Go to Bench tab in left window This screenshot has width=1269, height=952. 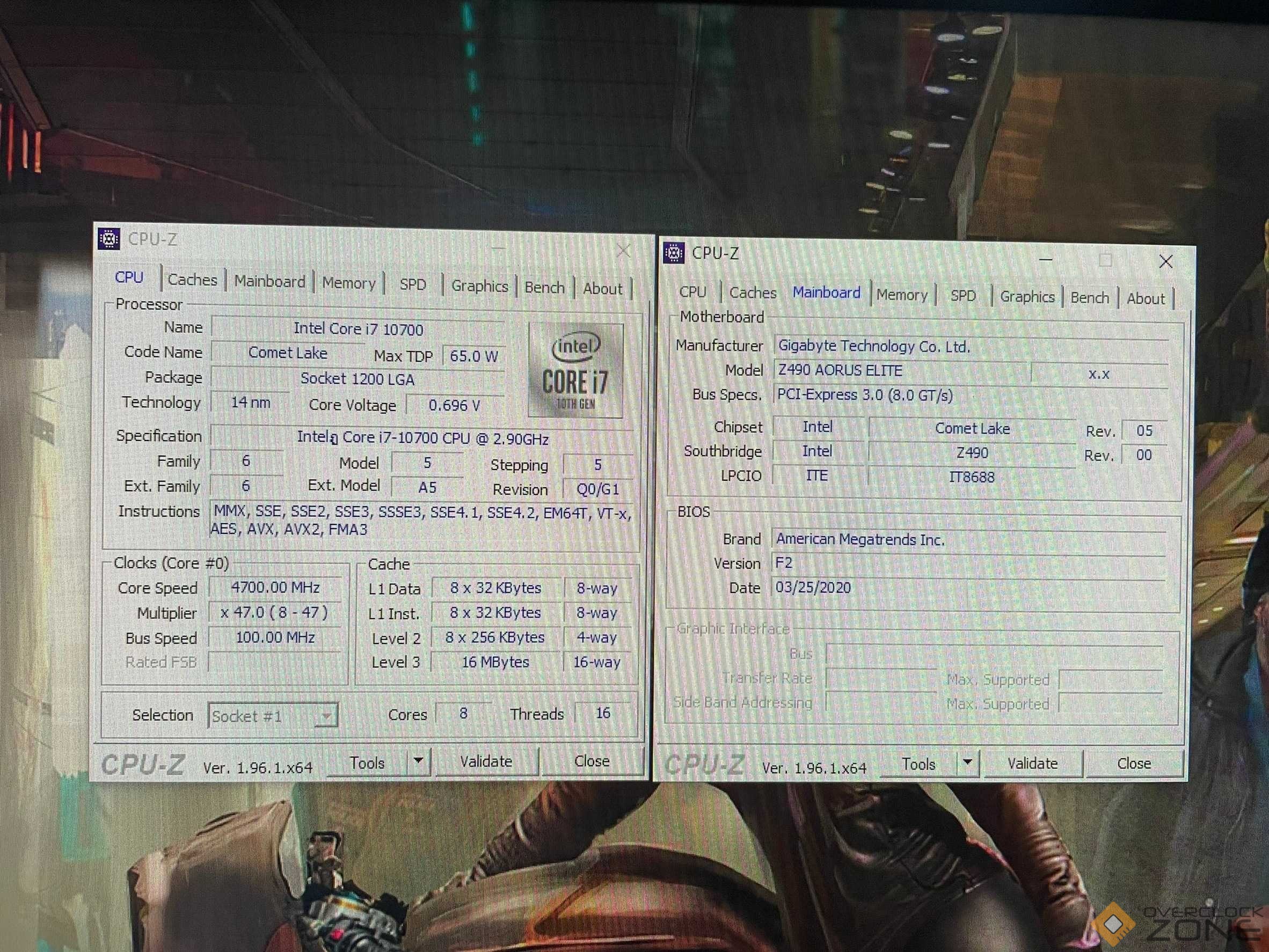544,287
